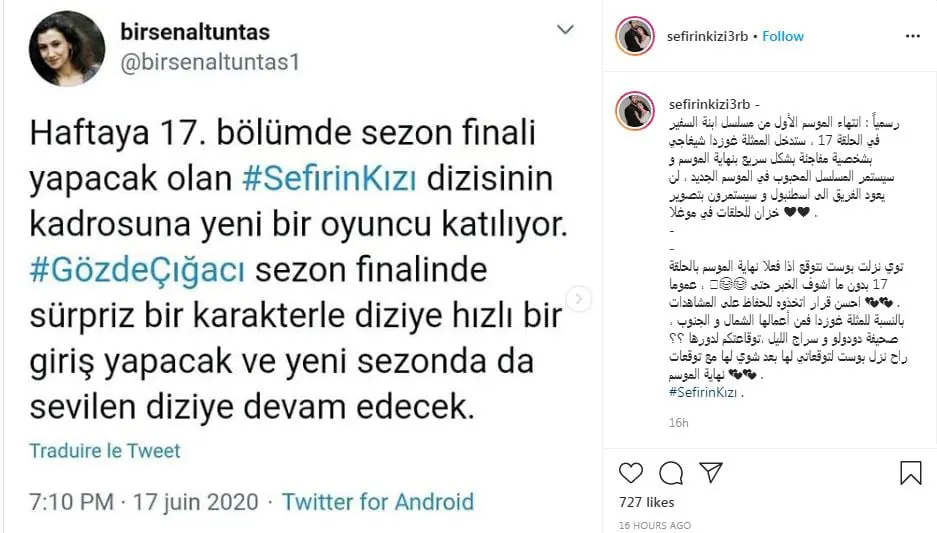This screenshot has width=937, height=533.
Task: Expand the tweet options chevron
Action: pos(565,29)
